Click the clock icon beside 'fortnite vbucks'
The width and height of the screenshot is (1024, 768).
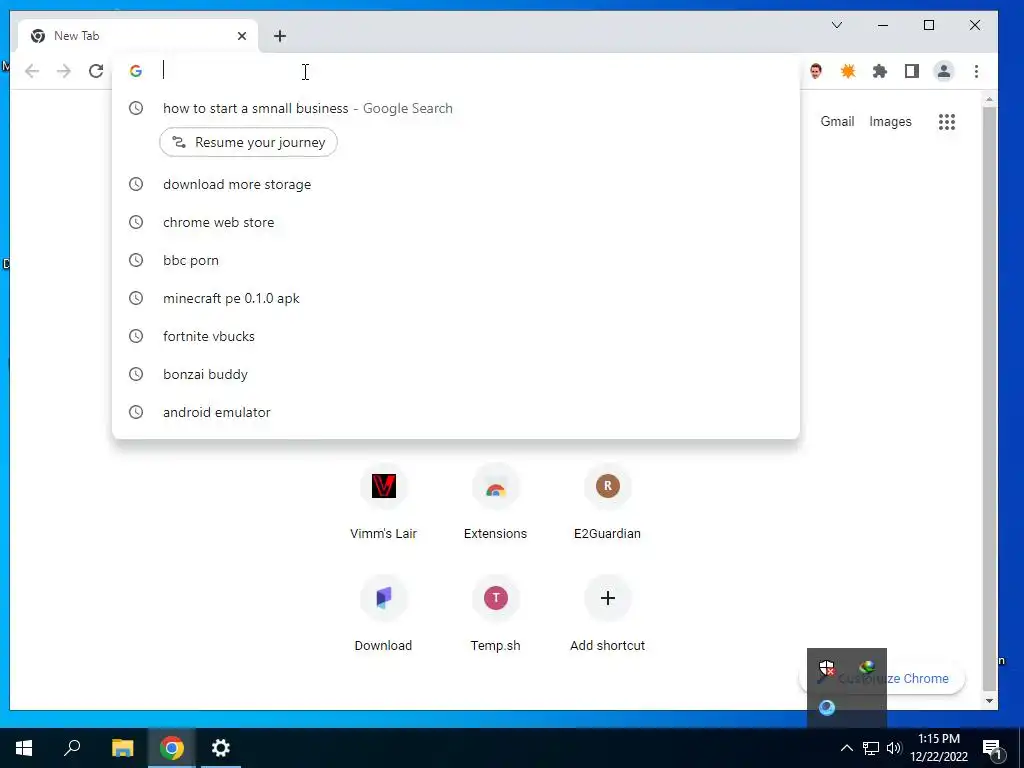click(x=136, y=336)
